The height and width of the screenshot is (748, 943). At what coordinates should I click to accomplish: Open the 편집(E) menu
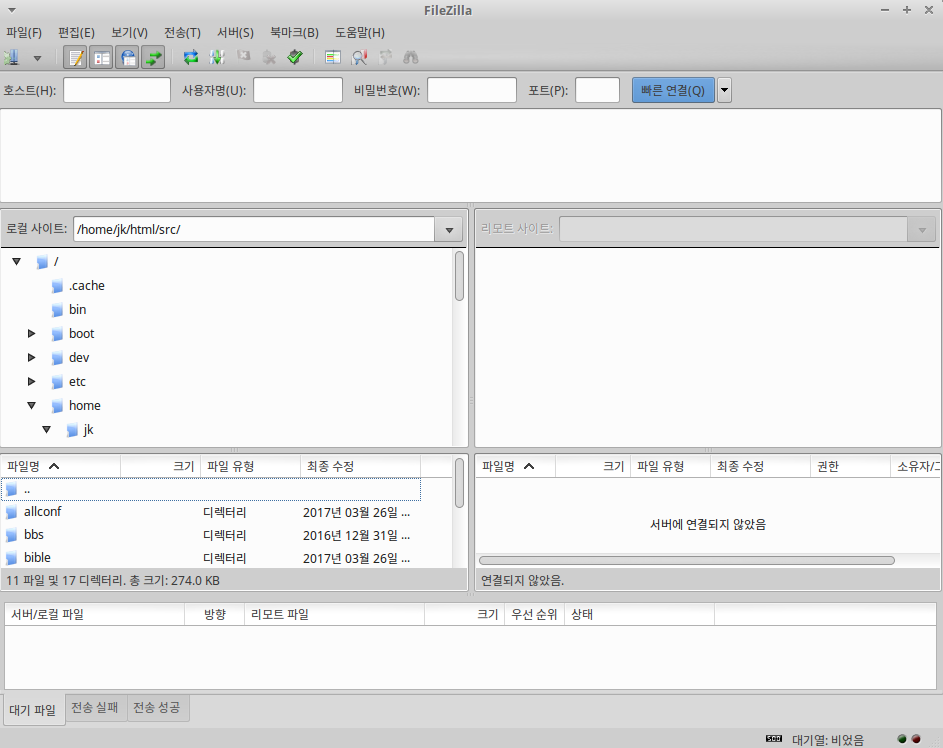coord(76,32)
